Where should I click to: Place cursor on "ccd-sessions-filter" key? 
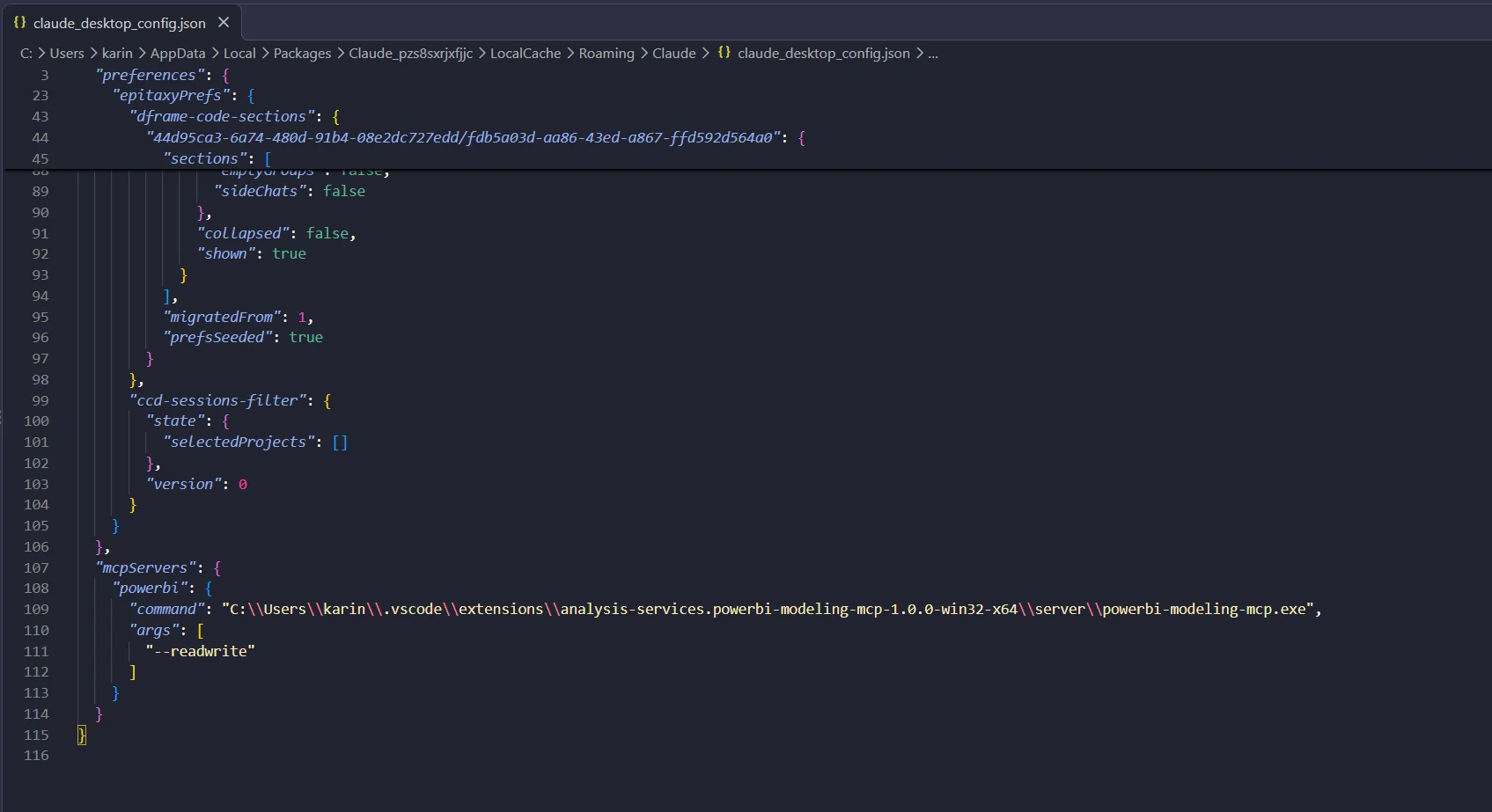[x=217, y=400]
